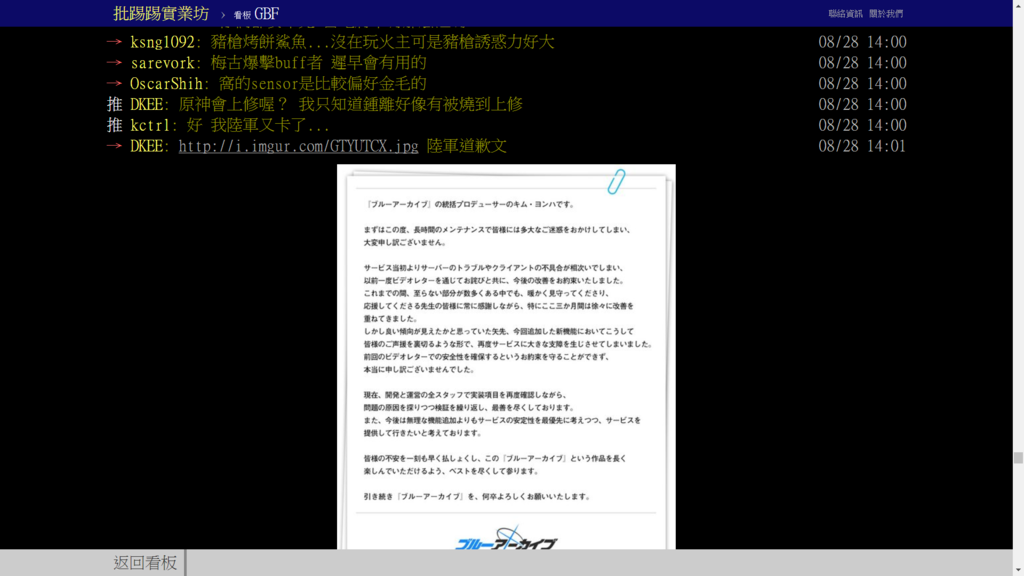The width and height of the screenshot is (1024, 576).
Task: Click the arrow tag before sarevork
Action: click(114, 63)
